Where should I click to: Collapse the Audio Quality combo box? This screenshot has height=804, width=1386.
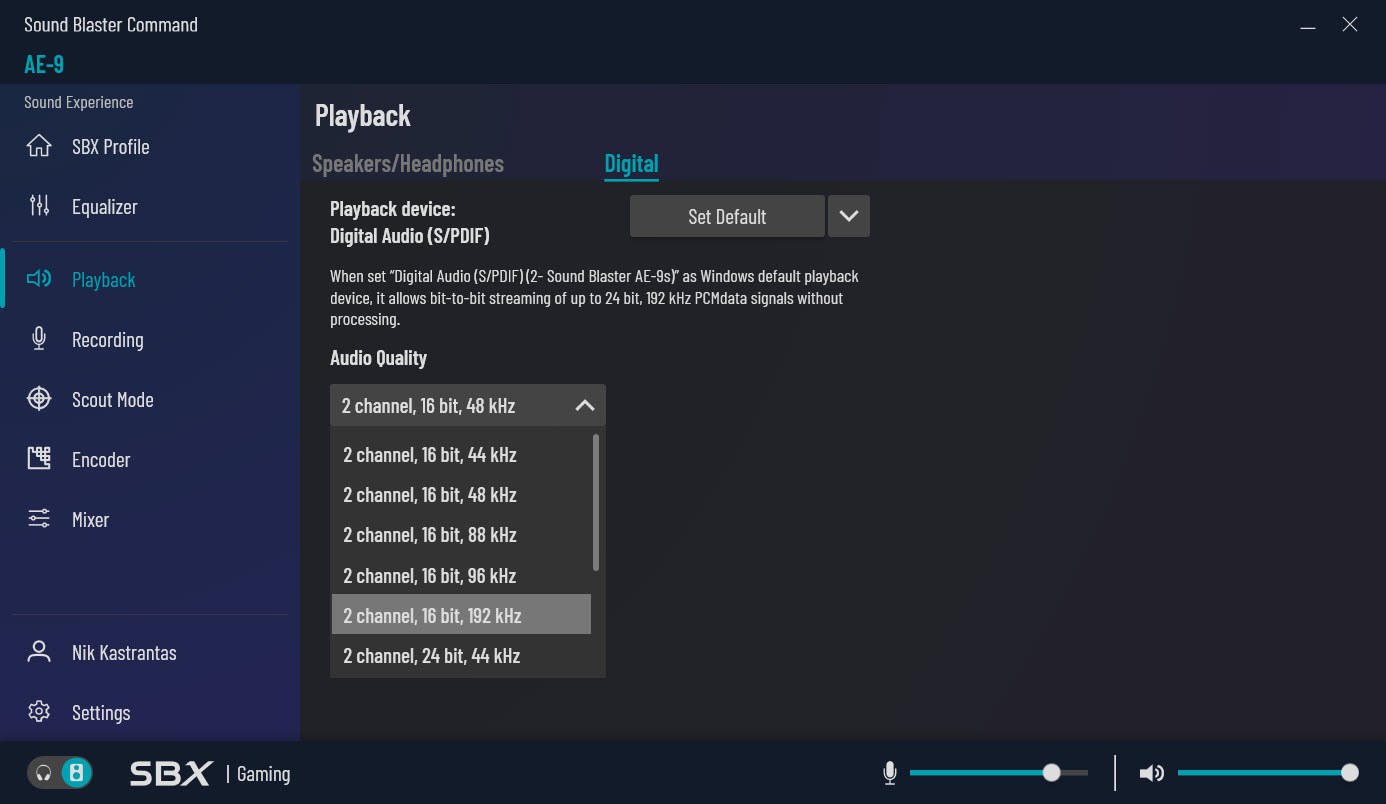468,405
